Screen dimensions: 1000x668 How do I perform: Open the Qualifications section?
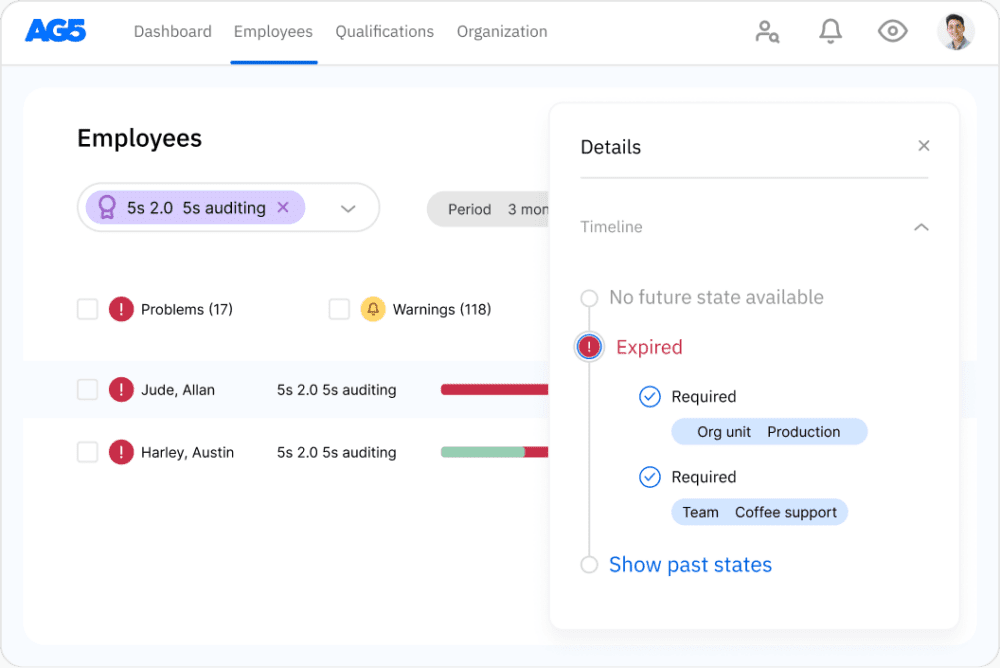tap(384, 31)
